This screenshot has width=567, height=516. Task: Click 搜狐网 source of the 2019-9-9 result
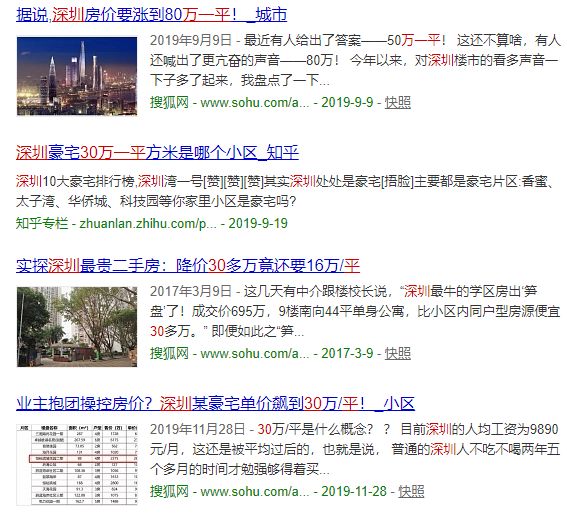click(169, 102)
